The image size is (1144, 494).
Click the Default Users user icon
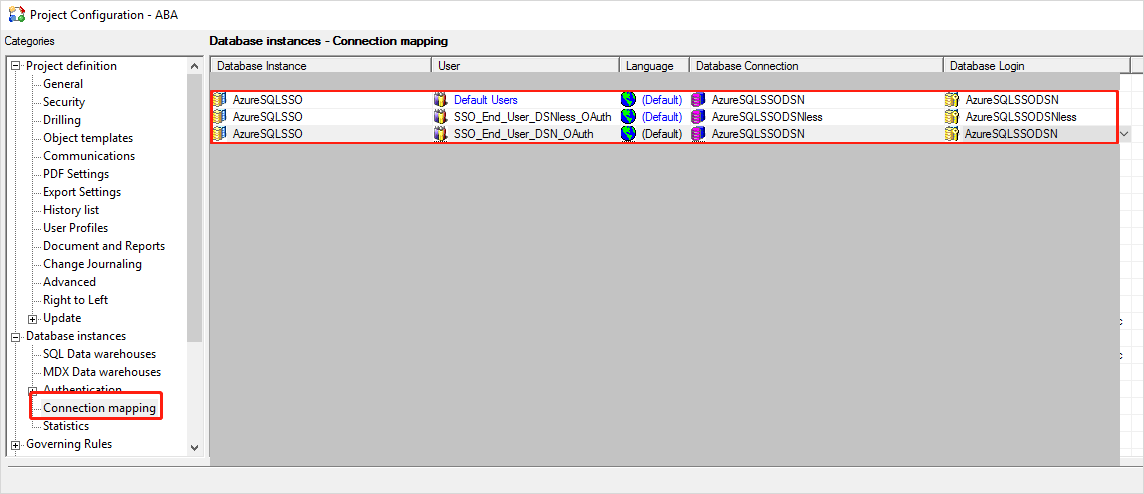point(441,100)
